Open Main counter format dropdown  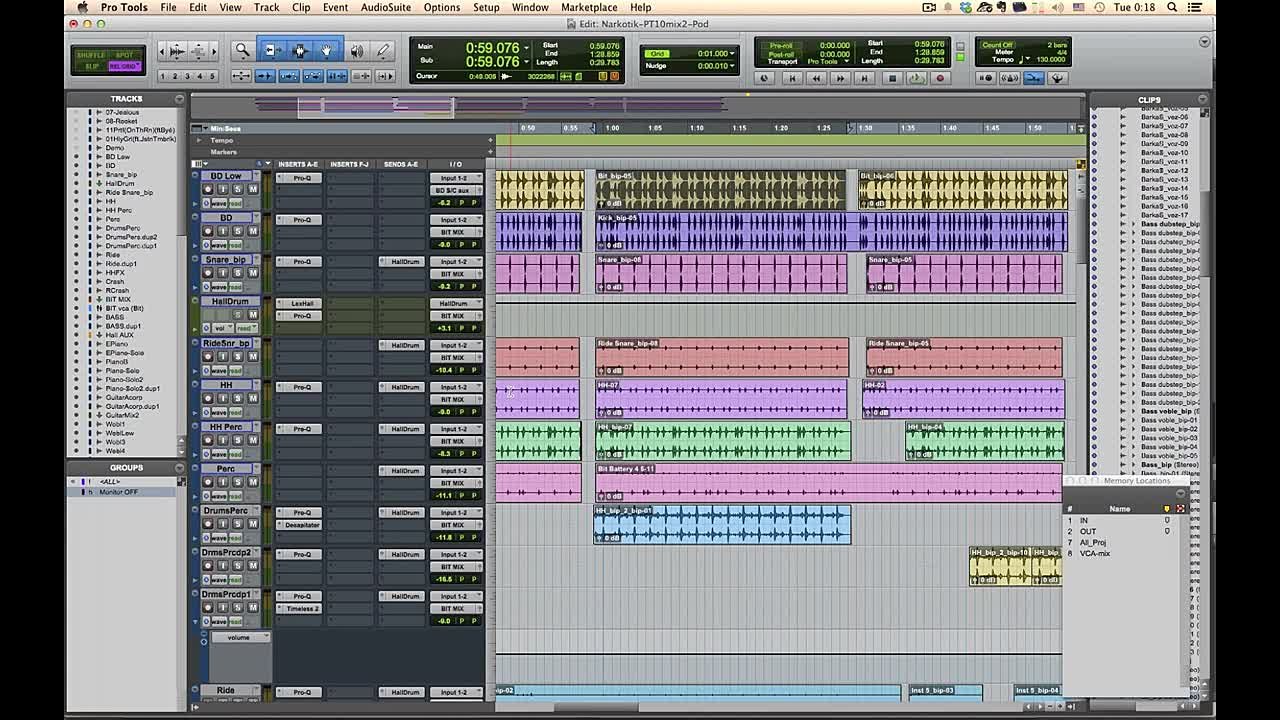[527, 48]
